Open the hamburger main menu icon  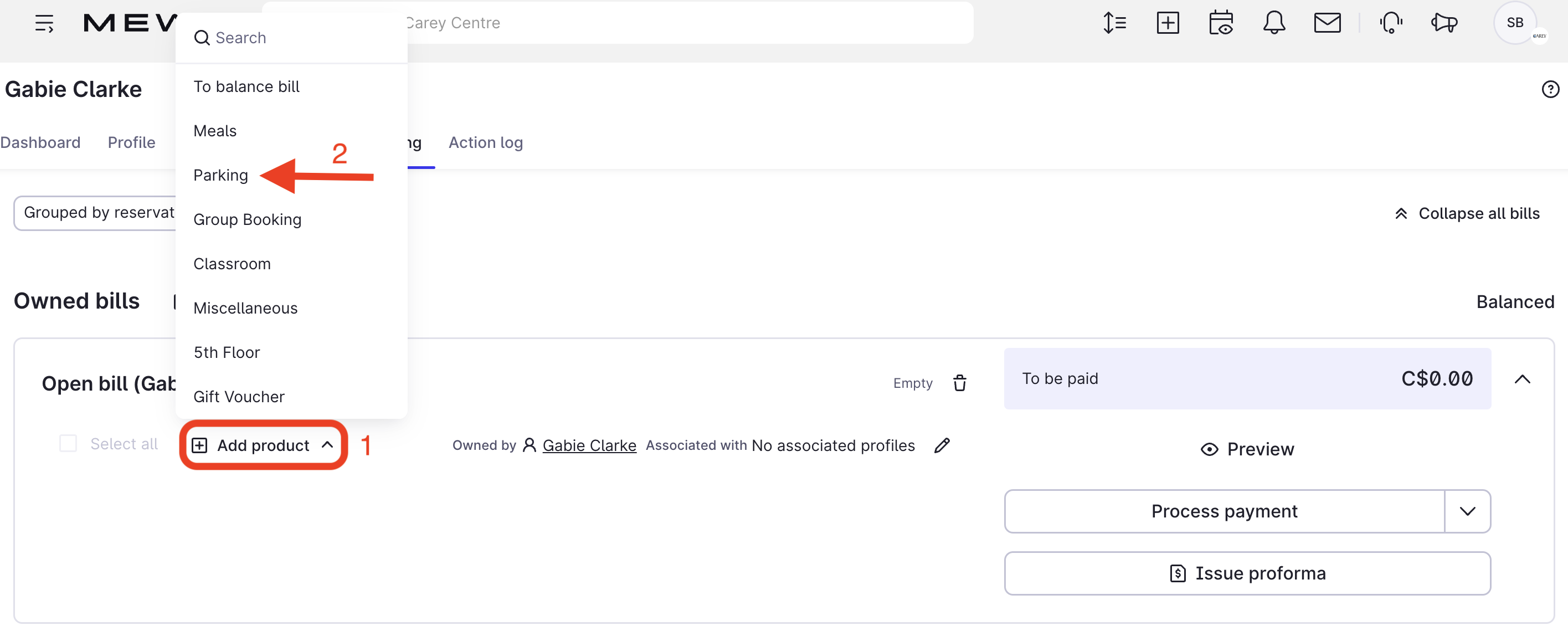(x=44, y=23)
